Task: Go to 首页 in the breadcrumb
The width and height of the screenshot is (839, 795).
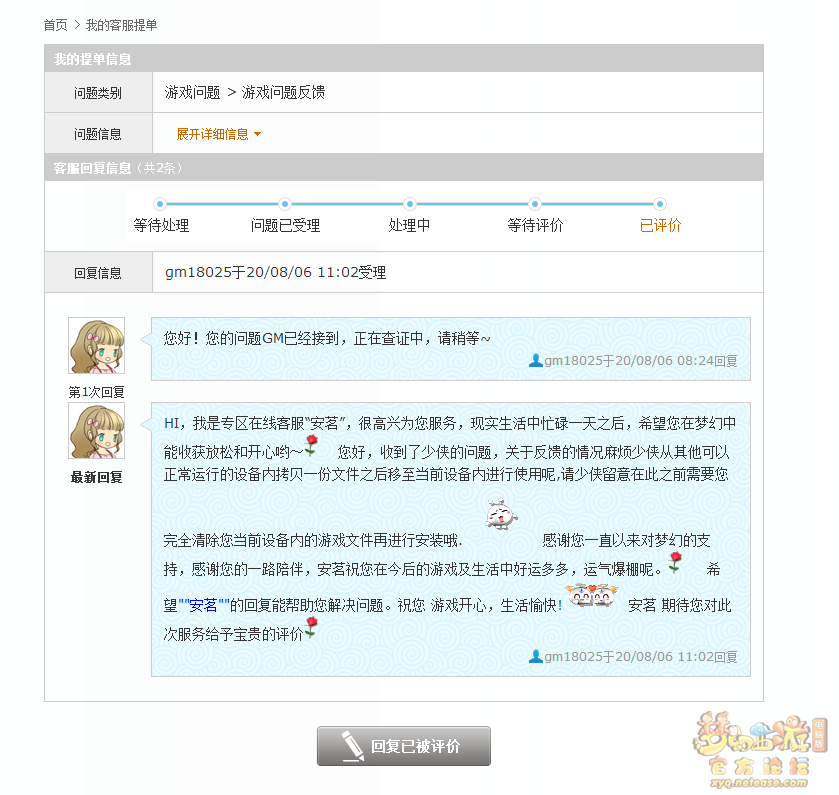Action: [56, 25]
